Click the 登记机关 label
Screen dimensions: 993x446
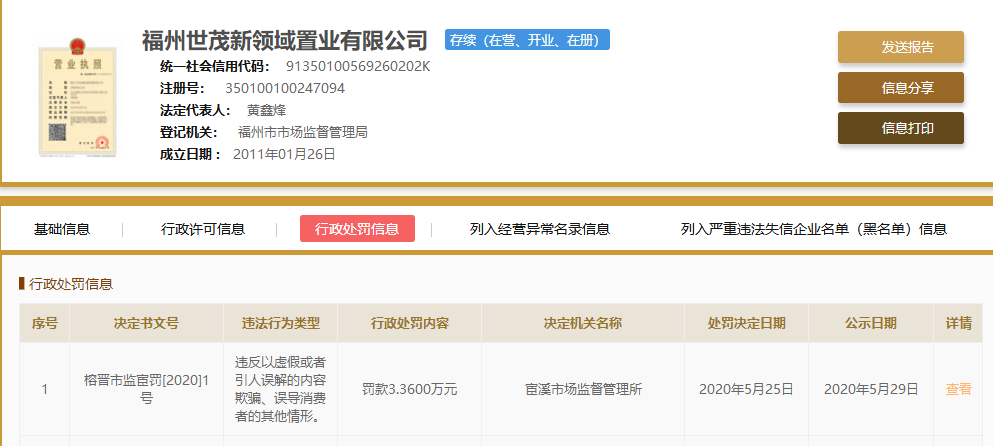coord(189,132)
